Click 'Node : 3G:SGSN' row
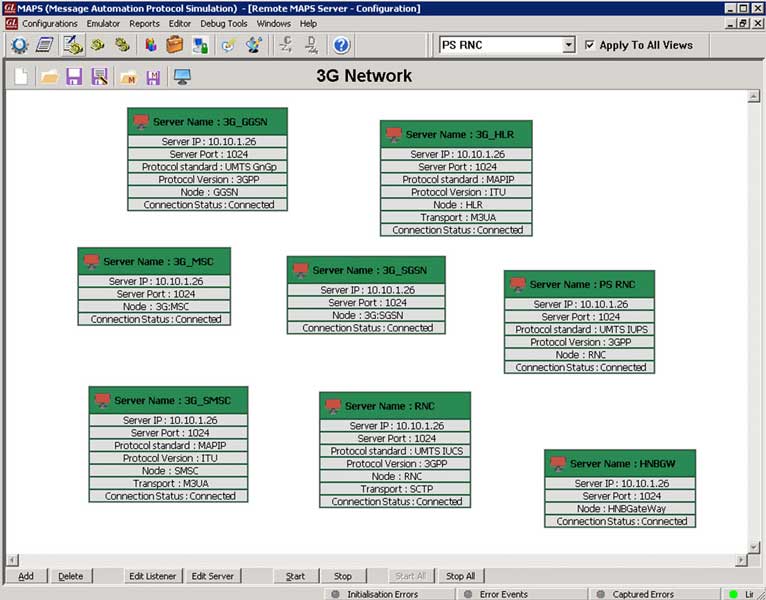This screenshot has height=600, width=766. tap(366, 315)
